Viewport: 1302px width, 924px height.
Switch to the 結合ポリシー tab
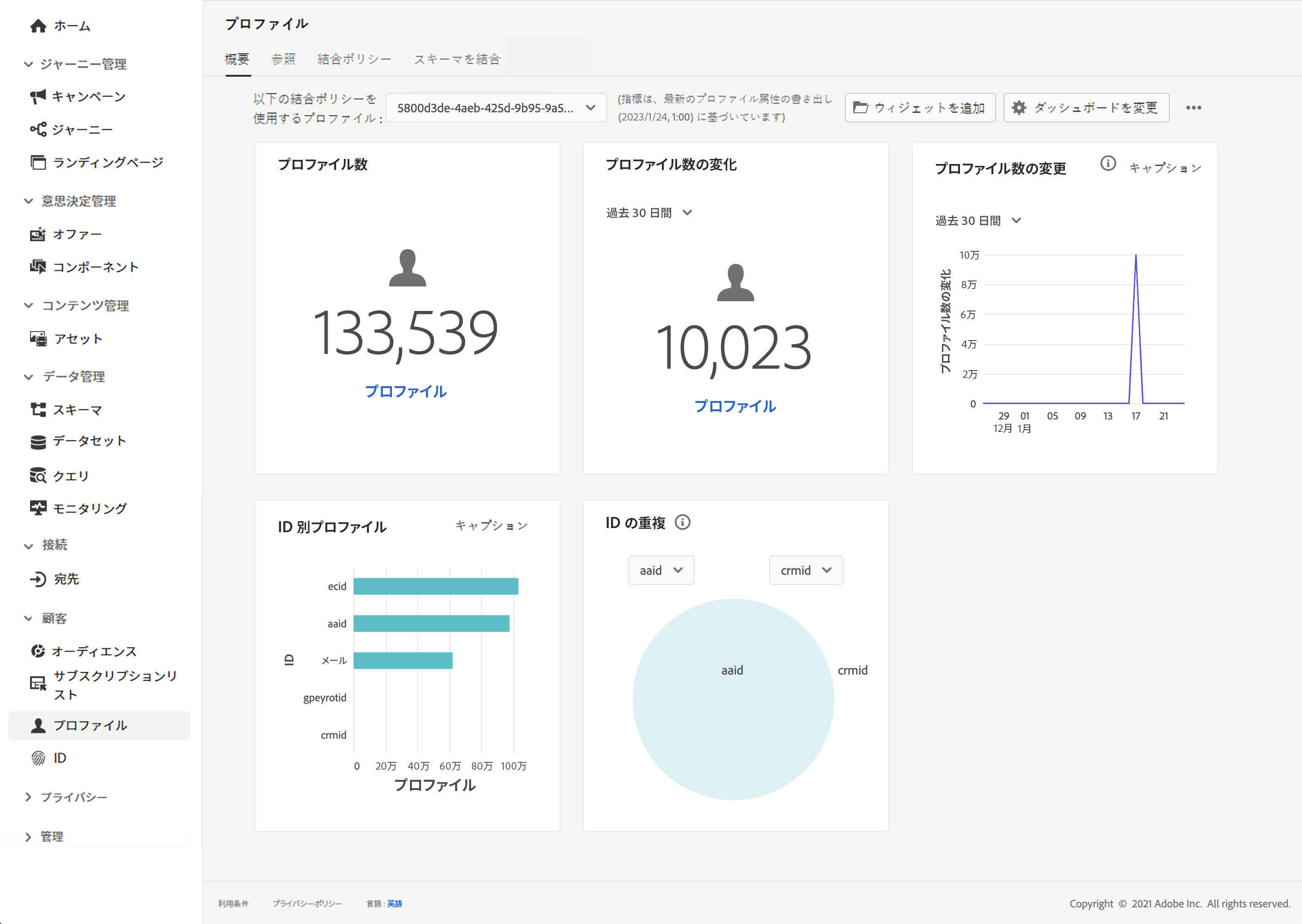354,59
